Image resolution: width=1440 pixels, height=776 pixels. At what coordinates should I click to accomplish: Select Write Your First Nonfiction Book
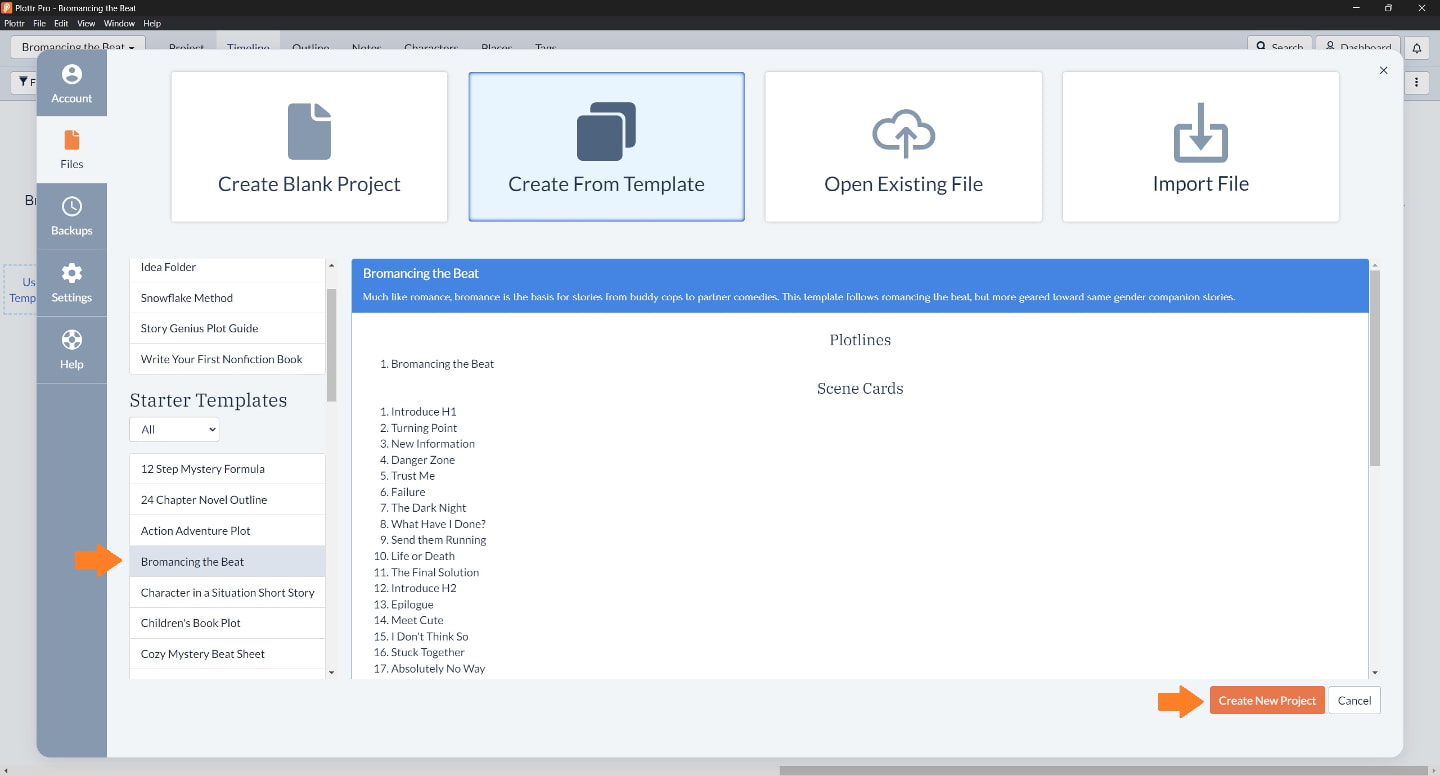(x=227, y=359)
